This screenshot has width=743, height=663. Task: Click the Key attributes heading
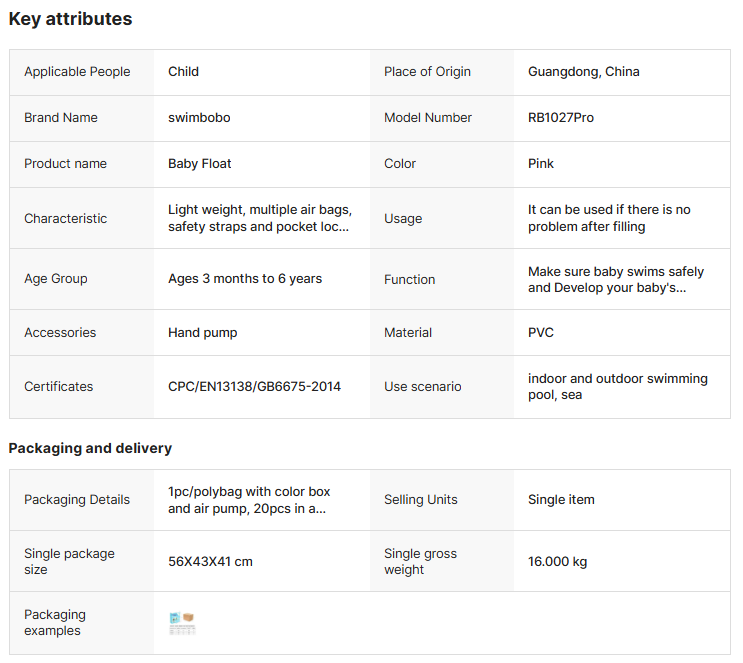tap(70, 19)
